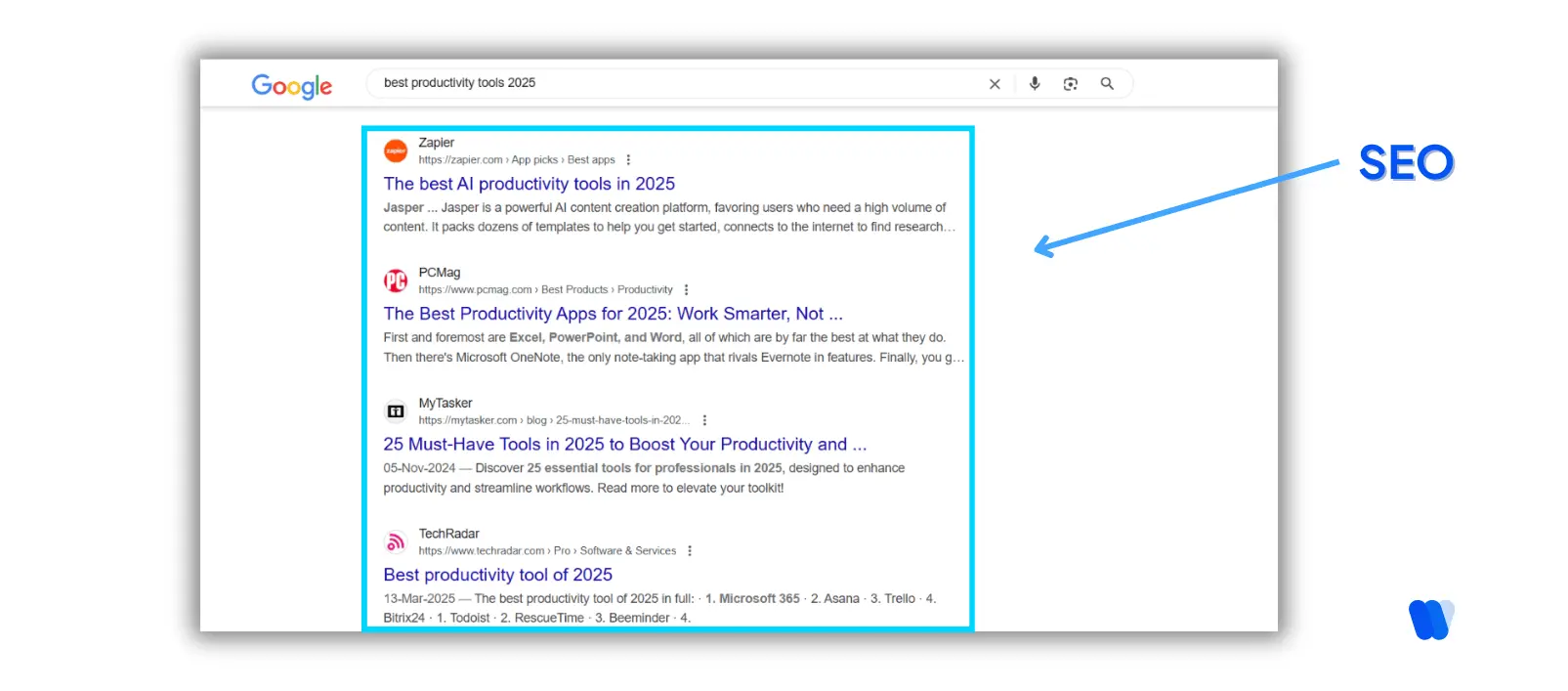Open 'The best AI productivity tools in 2025'
1568x691 pixels.
tap(530, 184)
